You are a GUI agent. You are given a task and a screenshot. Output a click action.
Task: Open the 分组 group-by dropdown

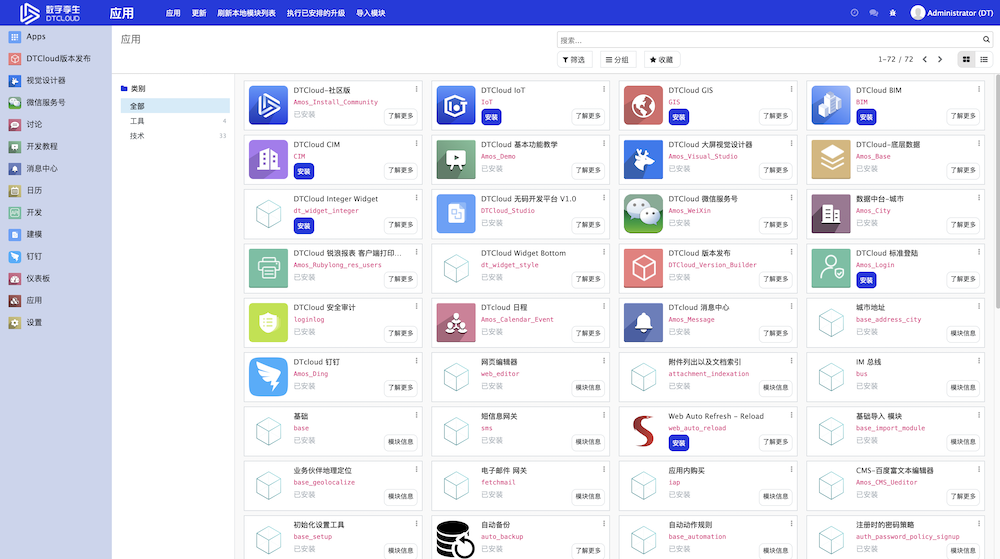[617, 60]
